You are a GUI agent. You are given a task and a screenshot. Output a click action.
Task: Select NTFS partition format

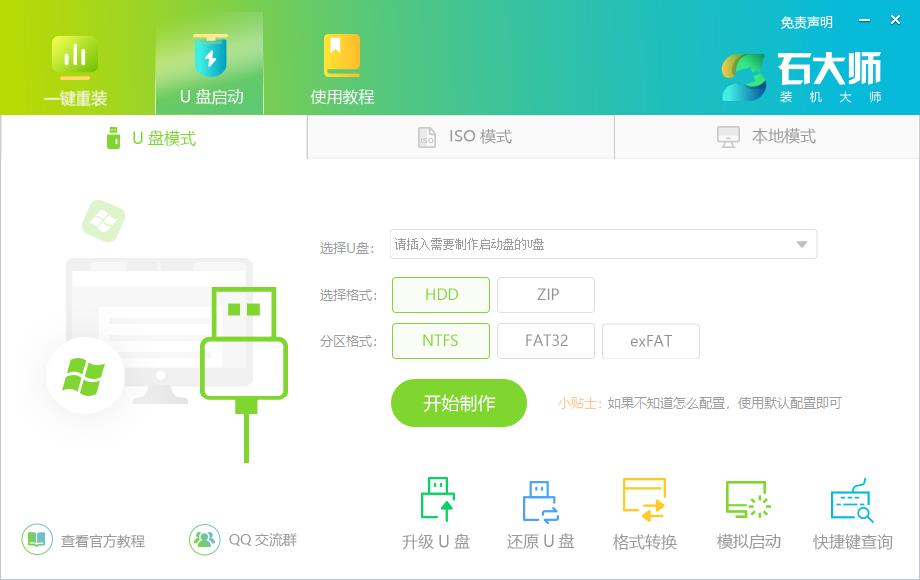coord(440,341)
